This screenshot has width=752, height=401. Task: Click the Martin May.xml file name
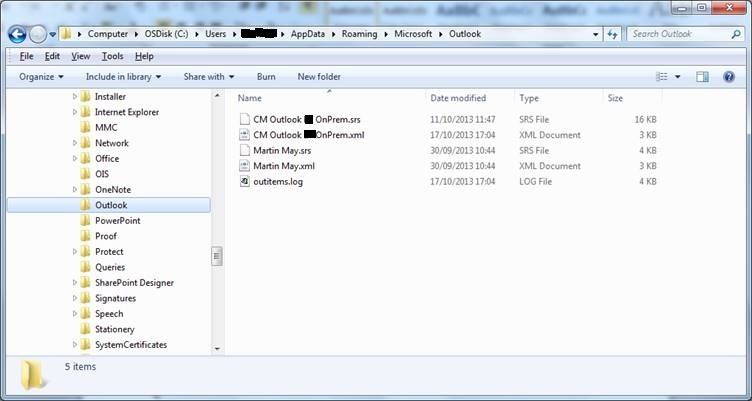point(284,166)
